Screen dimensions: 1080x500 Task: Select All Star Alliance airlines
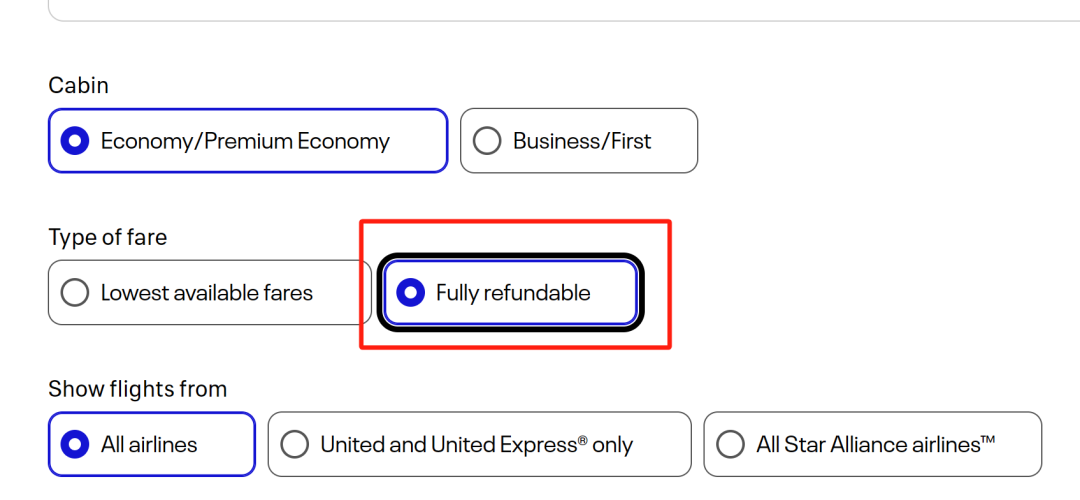(x=872, y=444)
